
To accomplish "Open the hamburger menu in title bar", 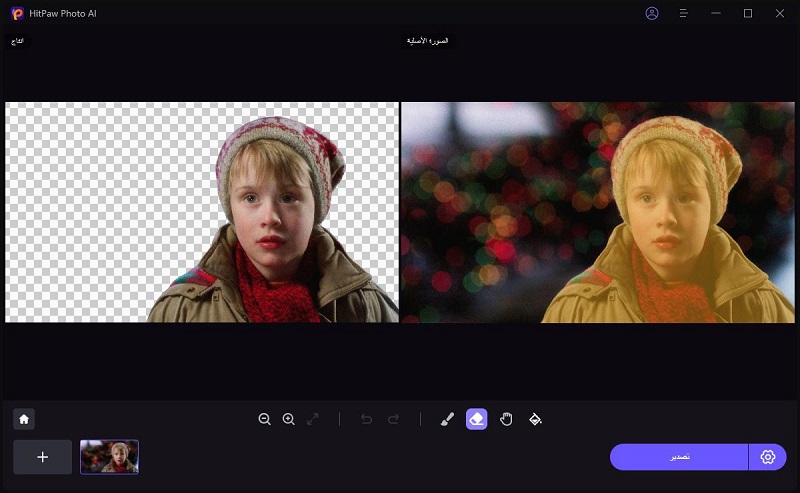I will click(x=684, y=13).
